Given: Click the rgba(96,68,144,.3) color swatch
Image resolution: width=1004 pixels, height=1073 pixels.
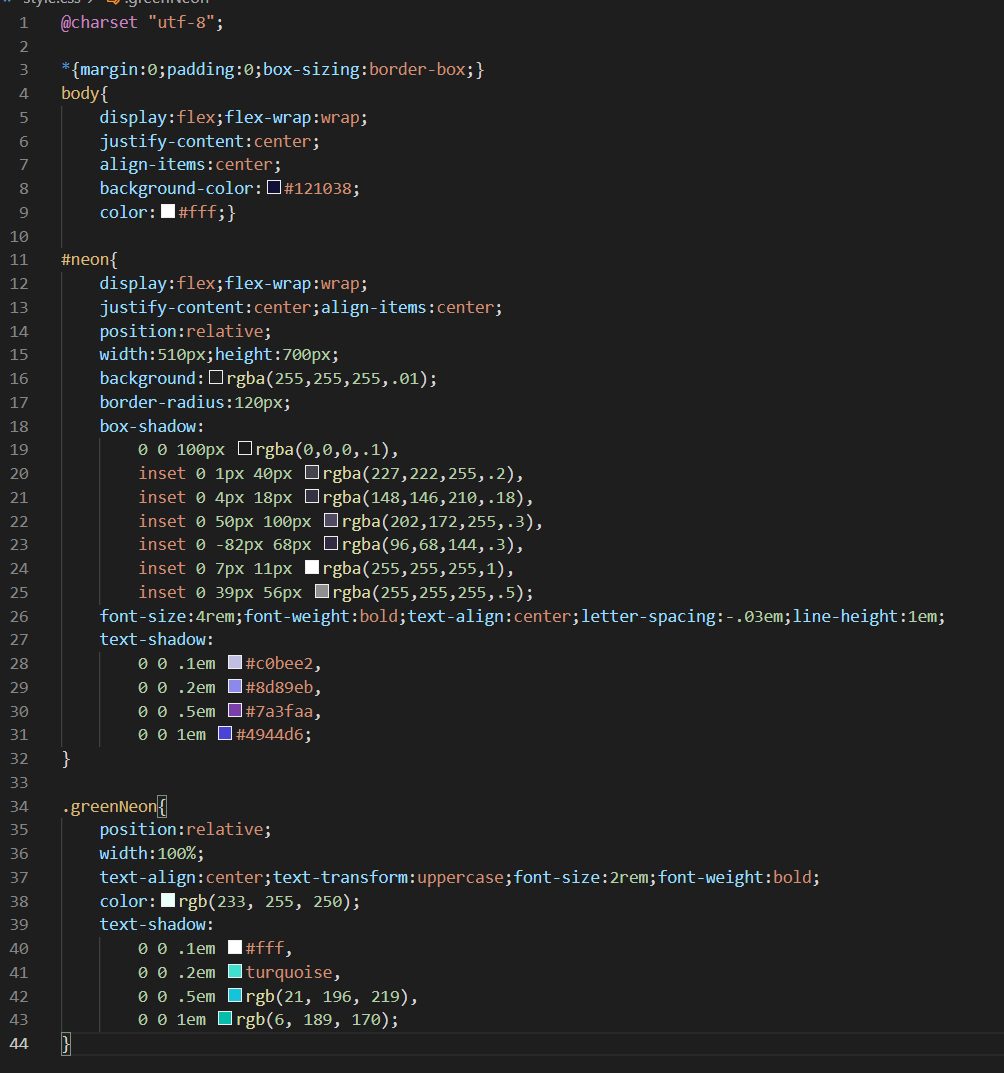Looking at the screenshot, I should [331, 544].
